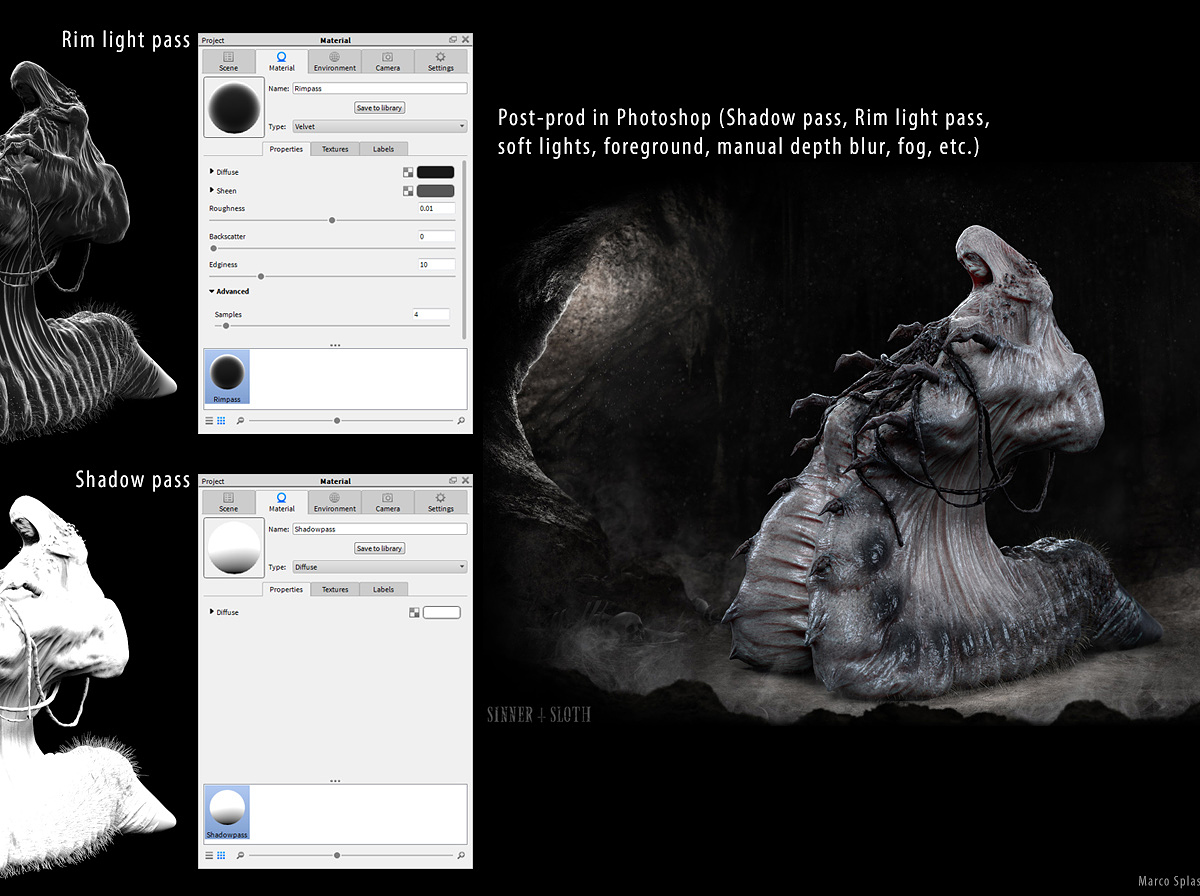Switch to Textures tab in Shadowpass panel
This screenshot has height=896, width=1200.
tap(335, 590)
